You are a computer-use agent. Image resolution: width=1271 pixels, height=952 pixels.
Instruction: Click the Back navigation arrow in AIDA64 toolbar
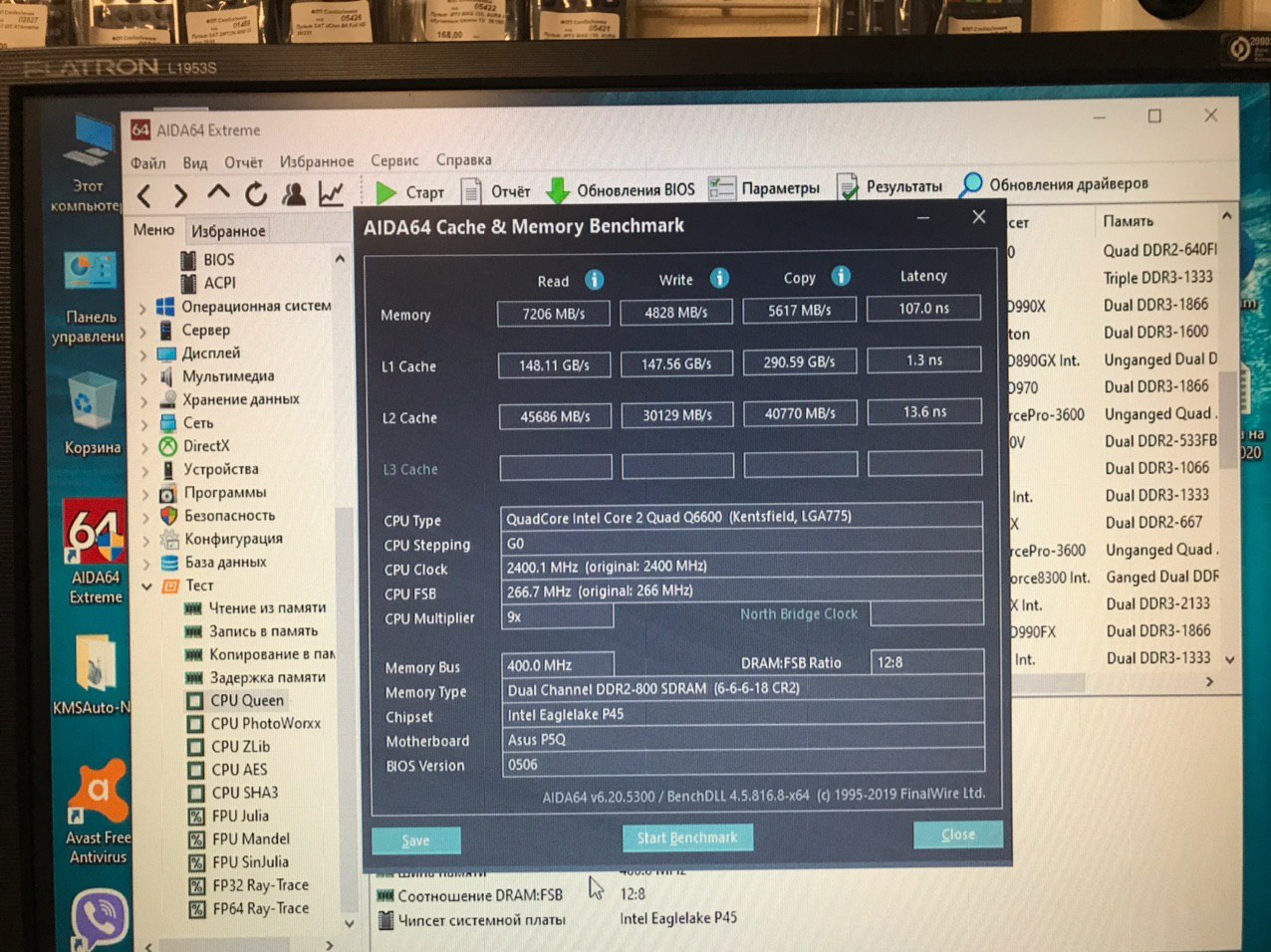(x=144, y=195)
